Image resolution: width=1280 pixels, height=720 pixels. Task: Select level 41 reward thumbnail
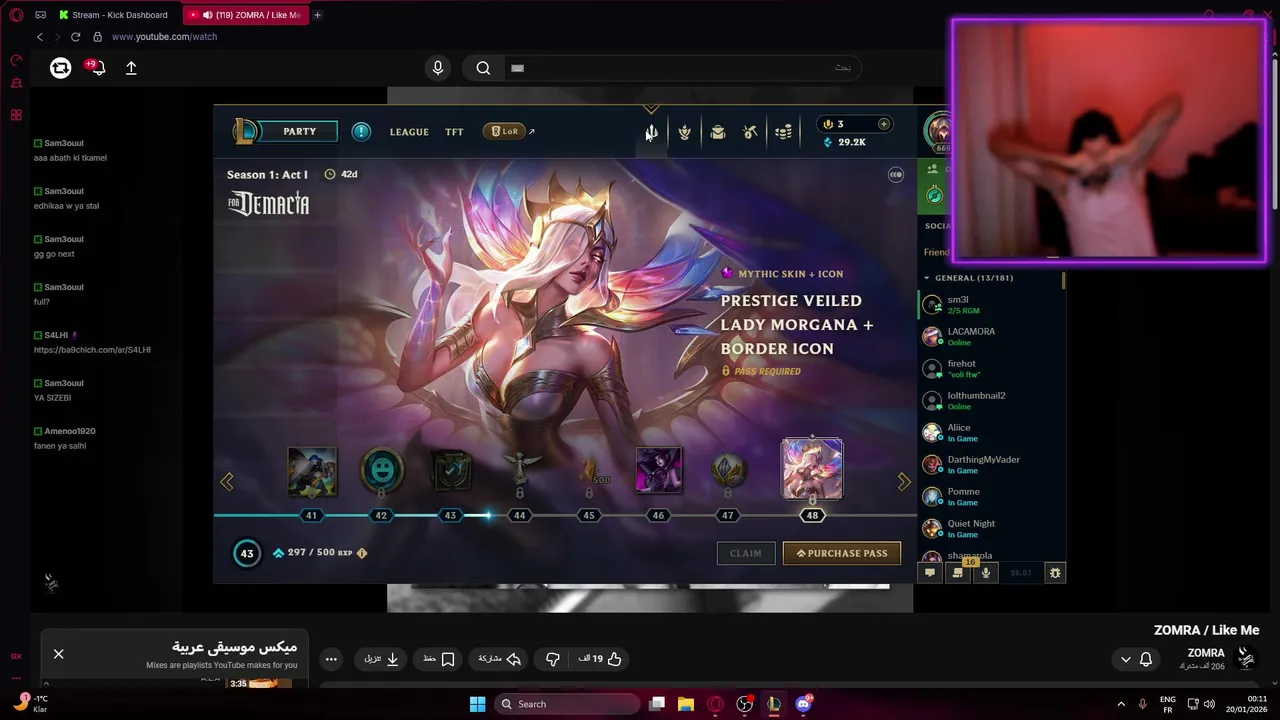pyautogui.click(x=311, y=471)
